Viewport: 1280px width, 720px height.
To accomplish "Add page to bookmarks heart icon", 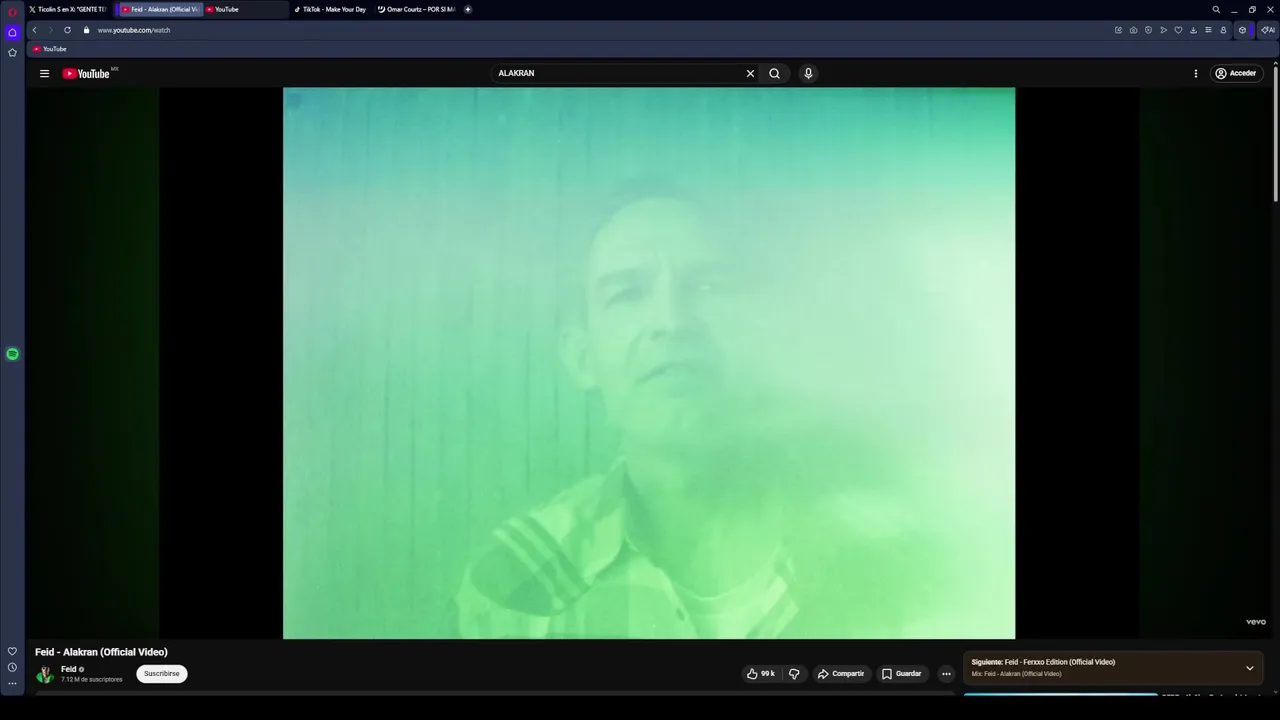I will (1178, 30).
